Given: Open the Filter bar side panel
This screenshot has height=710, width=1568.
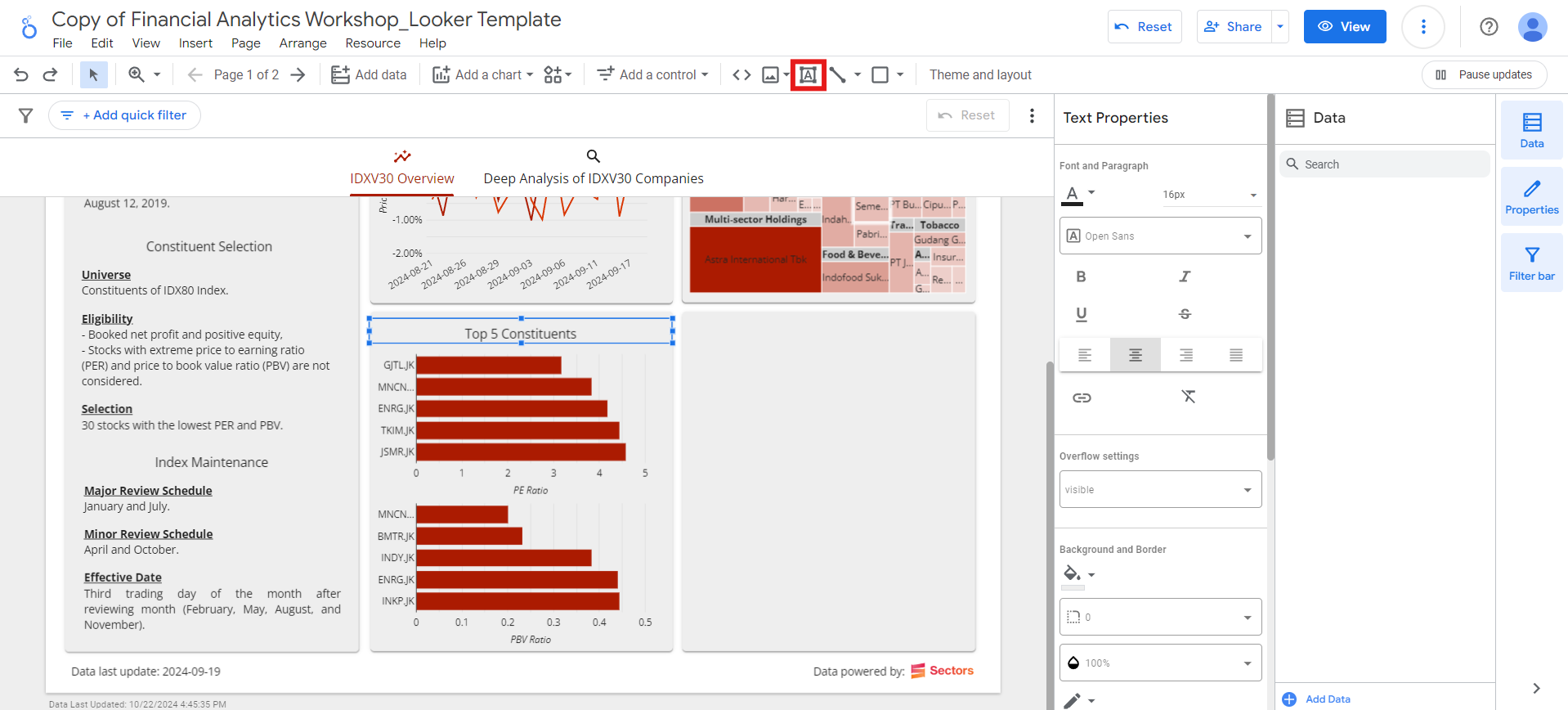Looking at the screenshot, I should pos(1531,263).
